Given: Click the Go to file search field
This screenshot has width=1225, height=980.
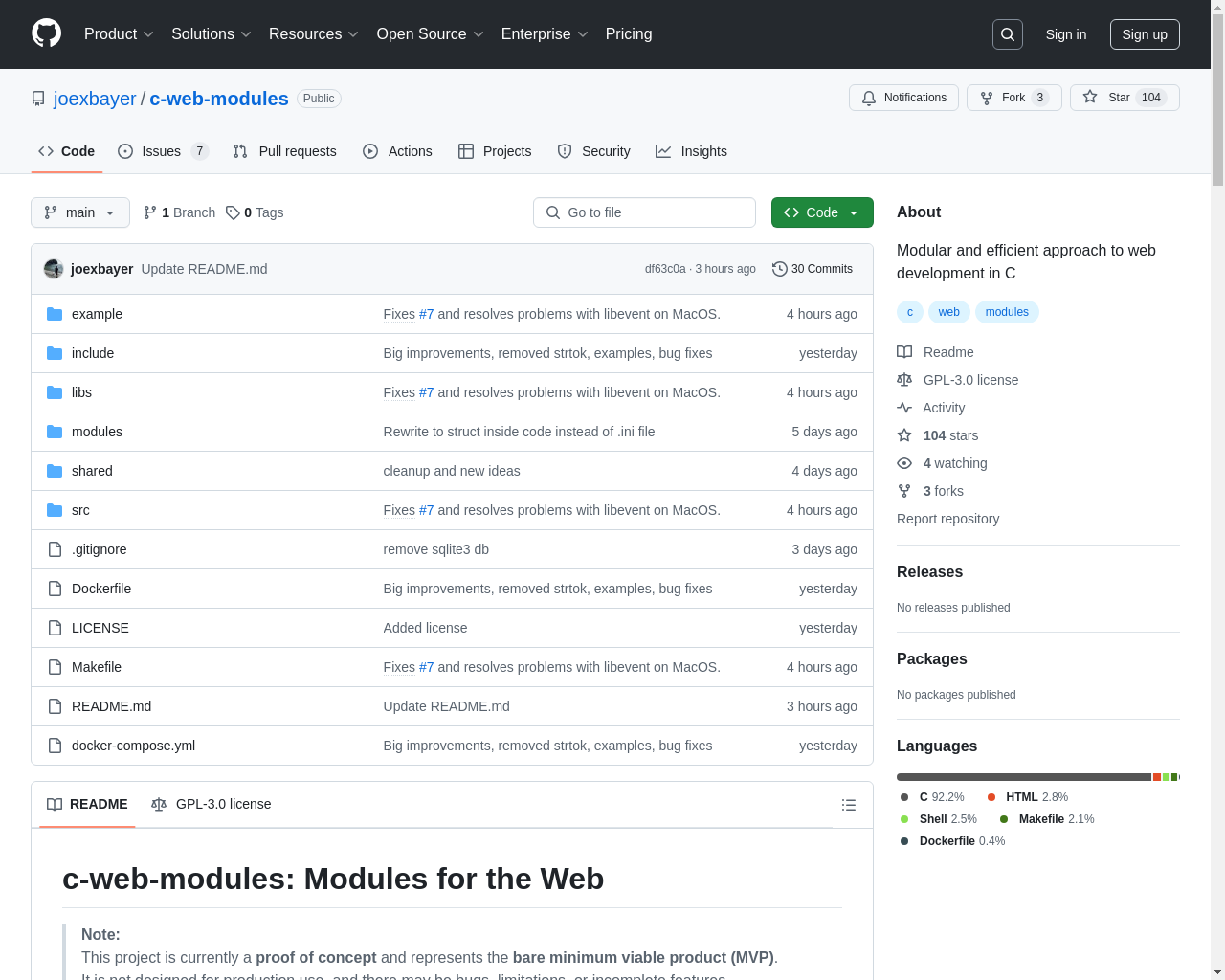Looking at the screenshot, I should [644, 212].
